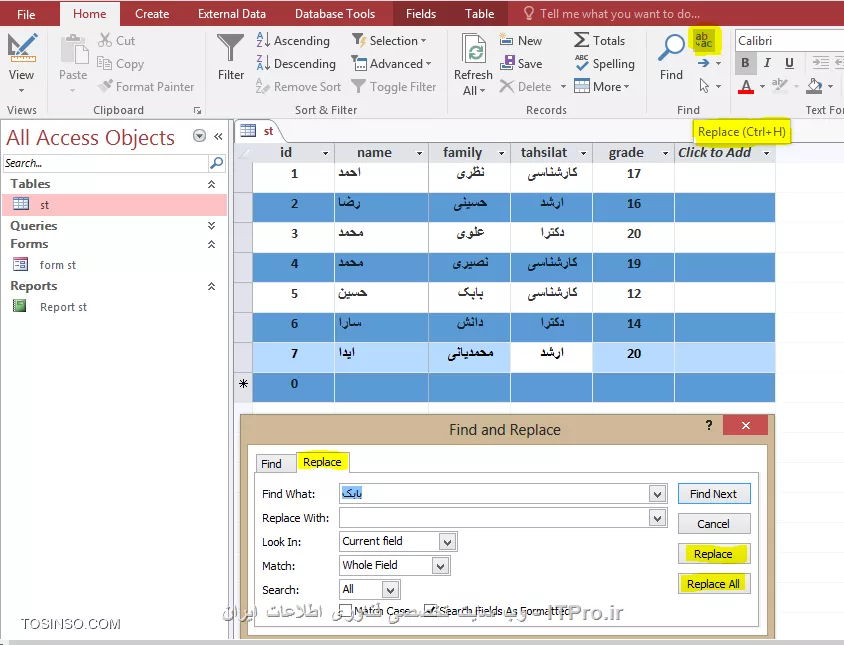Click the Totals sigma icon
This screenshot has height=645, width=844.
[582, 40]
